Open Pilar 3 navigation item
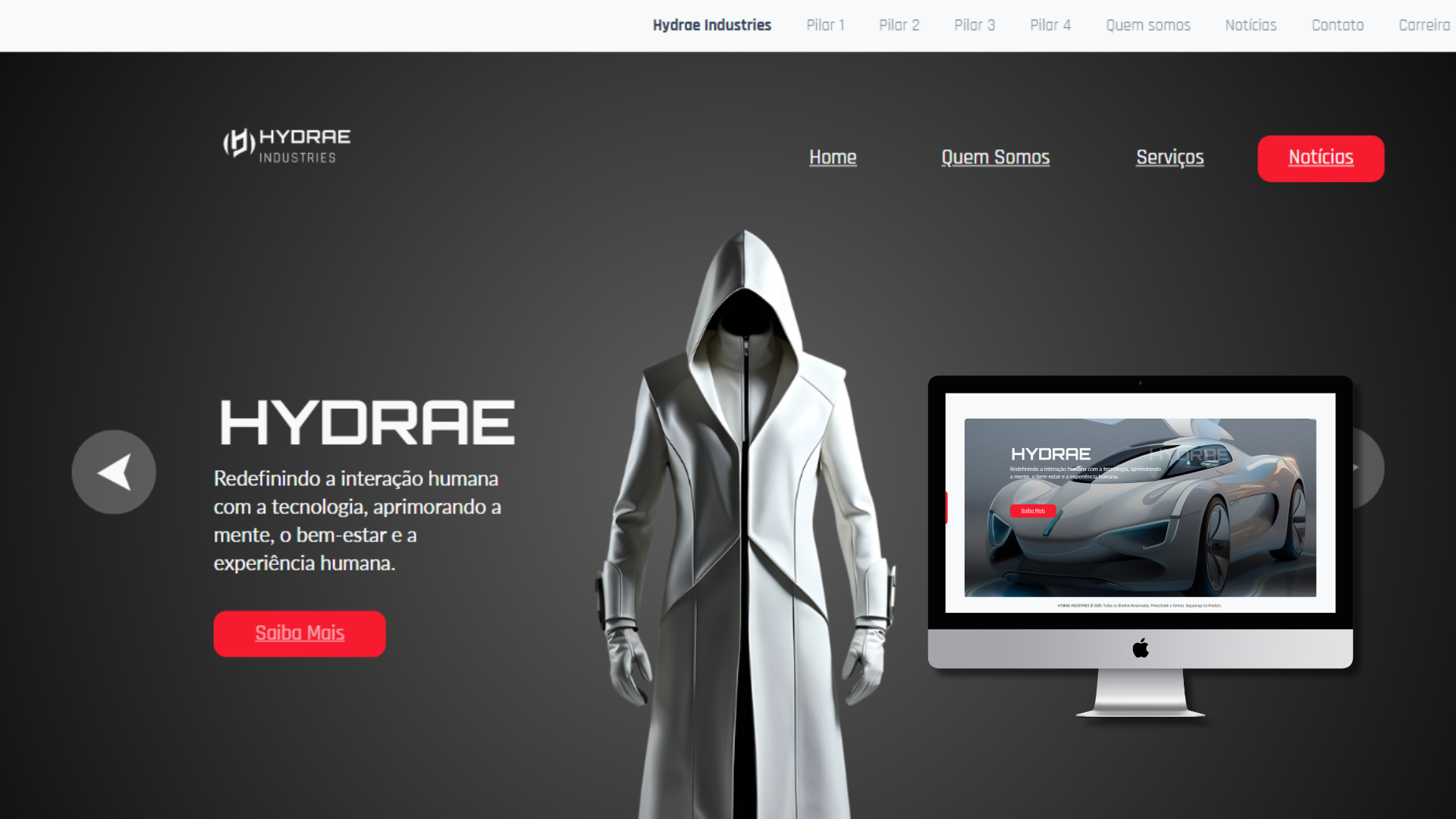 click(x=974, y=25)
